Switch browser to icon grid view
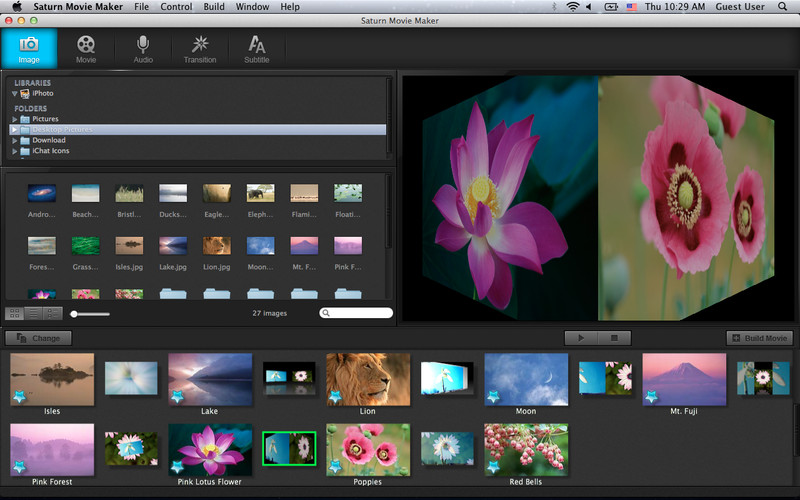Viewport: 800px width, 500px height. (x=14, y=313)
